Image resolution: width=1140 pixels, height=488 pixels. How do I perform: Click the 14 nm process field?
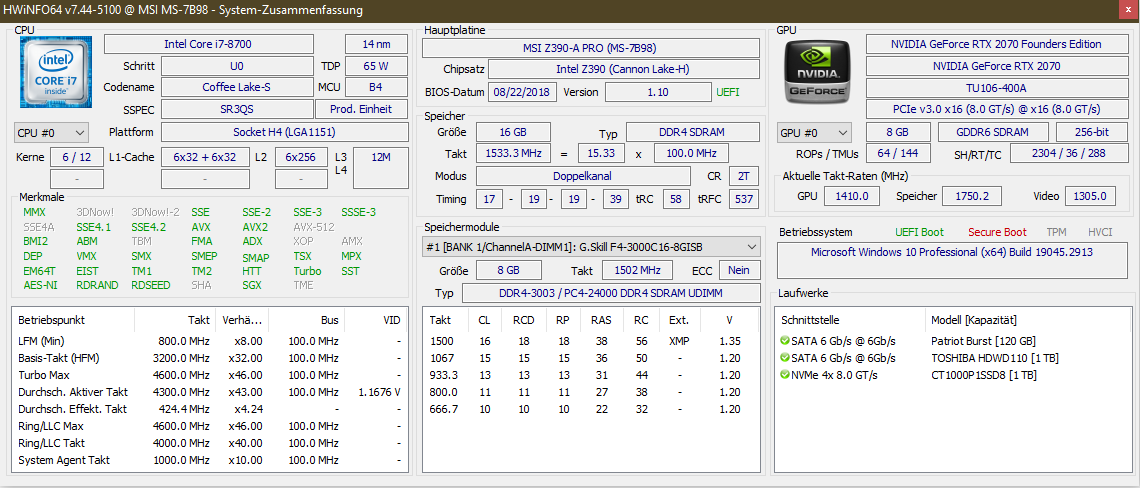pyautogui.click(x=377, y=44)
